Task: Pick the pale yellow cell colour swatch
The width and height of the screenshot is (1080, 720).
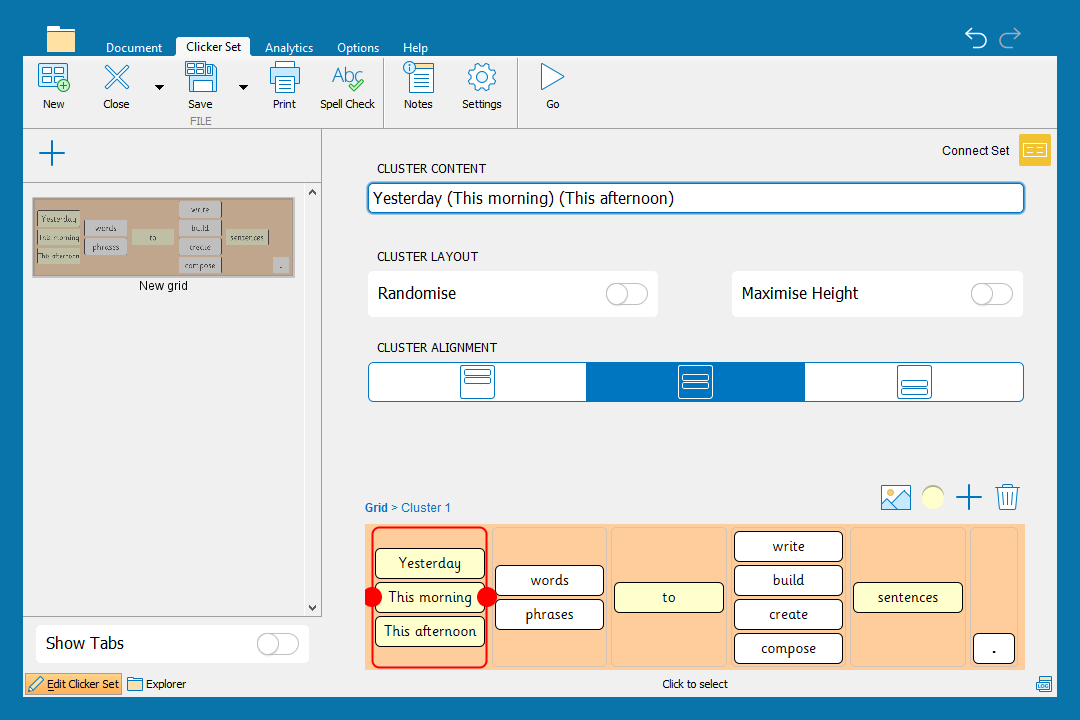Action: (x=932, y=497)
